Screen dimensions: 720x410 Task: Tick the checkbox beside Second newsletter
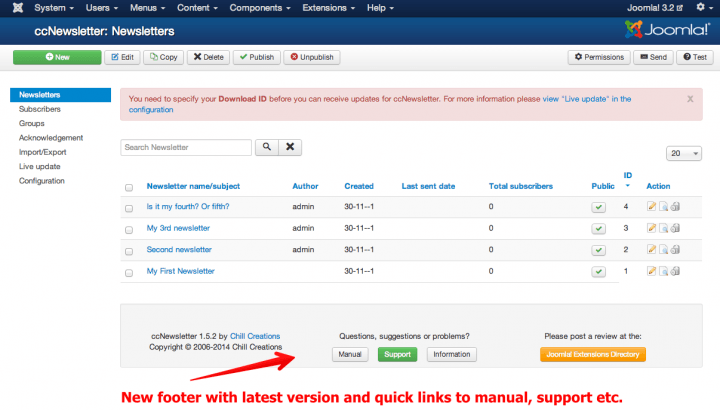(x=129, y=251)
